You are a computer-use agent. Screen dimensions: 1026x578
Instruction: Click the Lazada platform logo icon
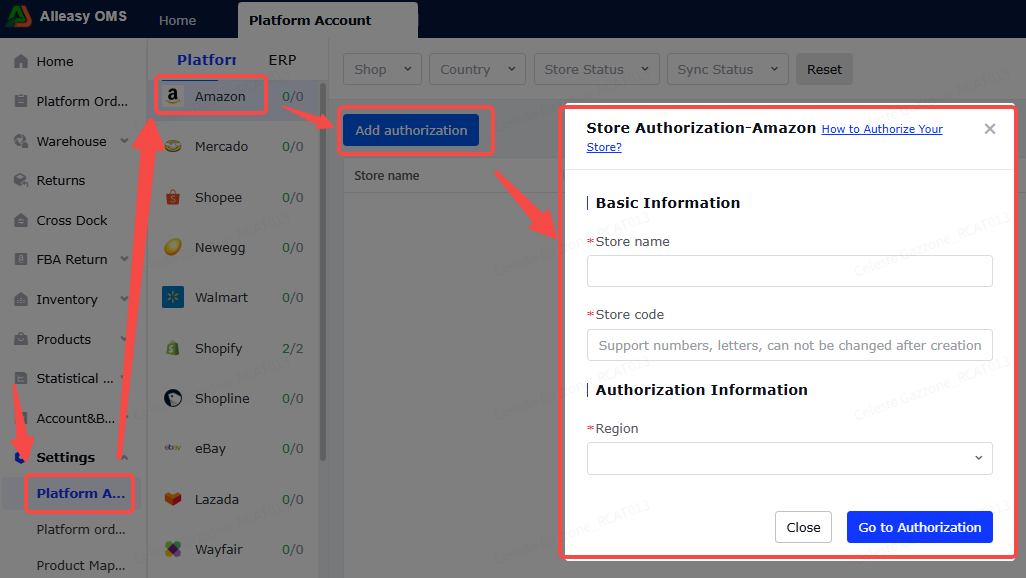[173, 499]
